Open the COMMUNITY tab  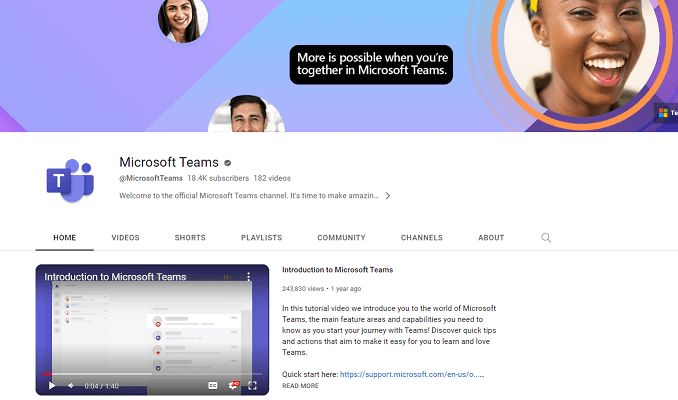point(342,237)
